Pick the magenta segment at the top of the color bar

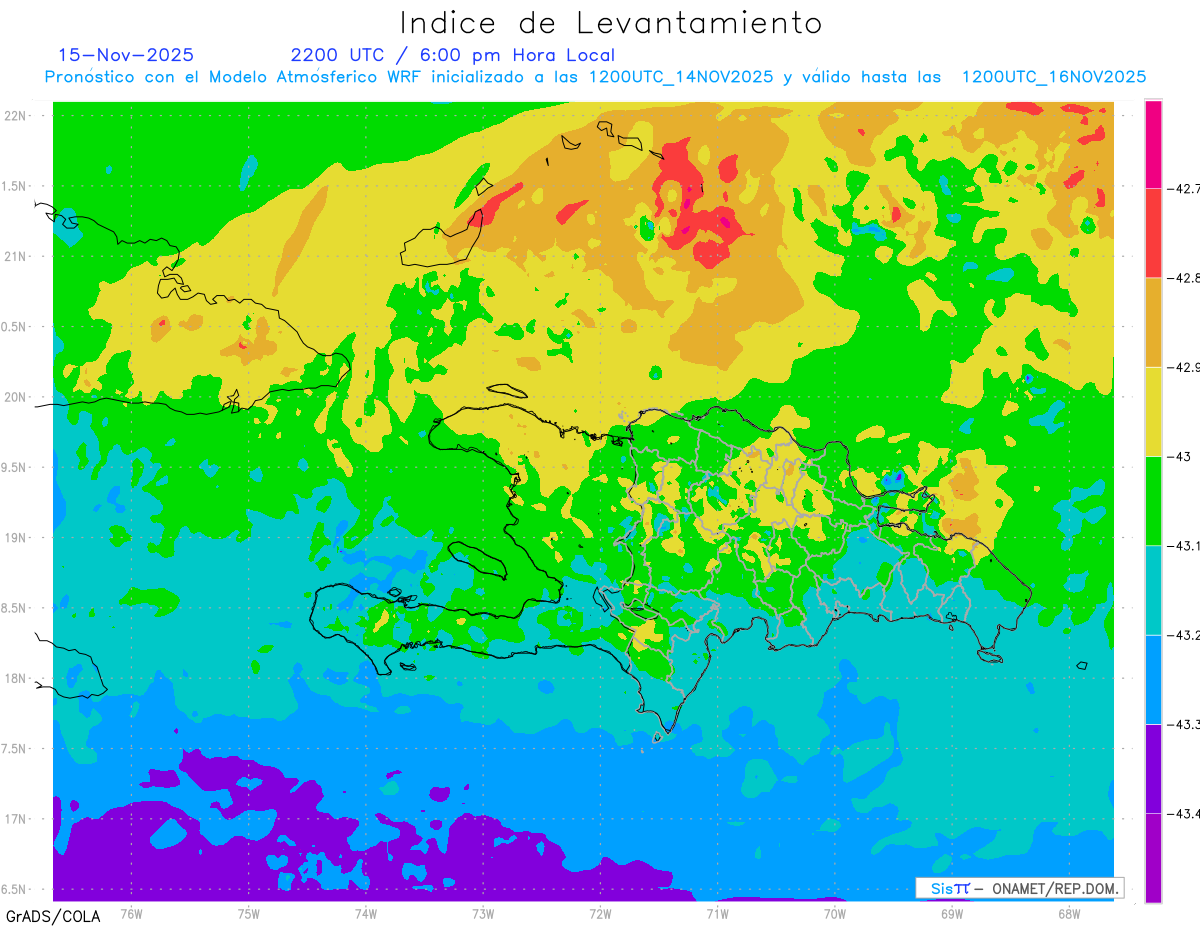tap(1153, 144)
